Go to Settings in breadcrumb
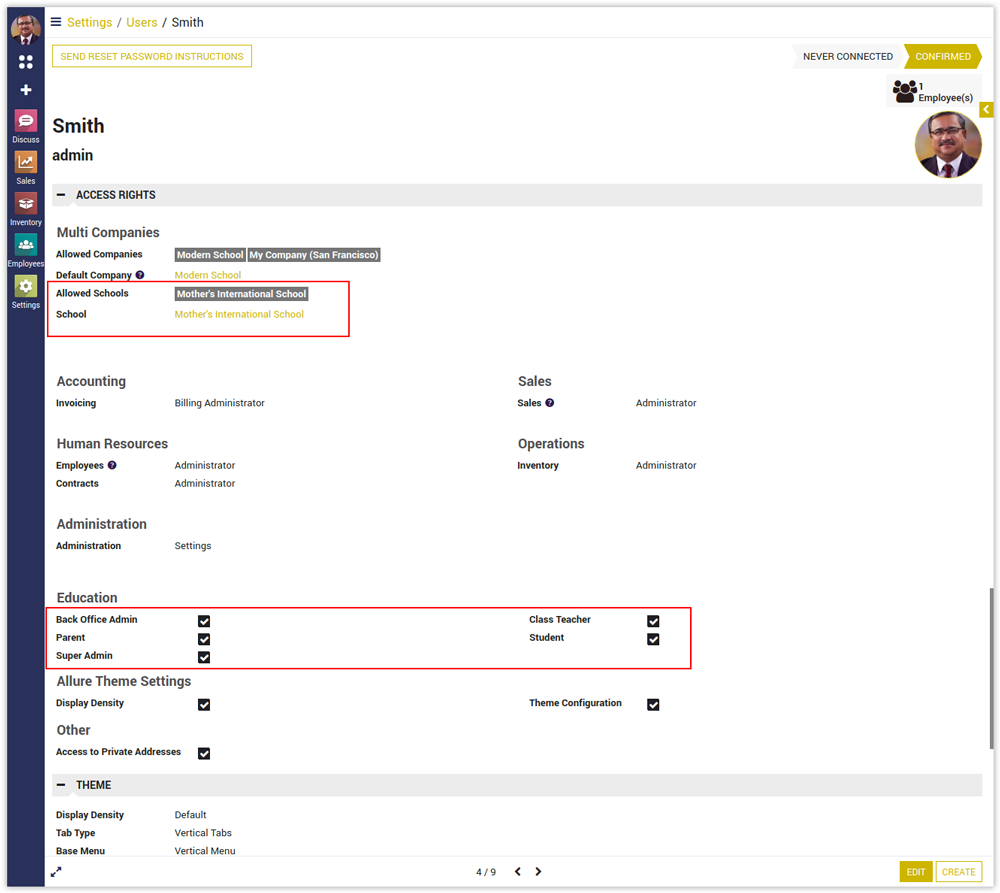The height and width of the screenshot is (893, 1000). click(89, 22)
